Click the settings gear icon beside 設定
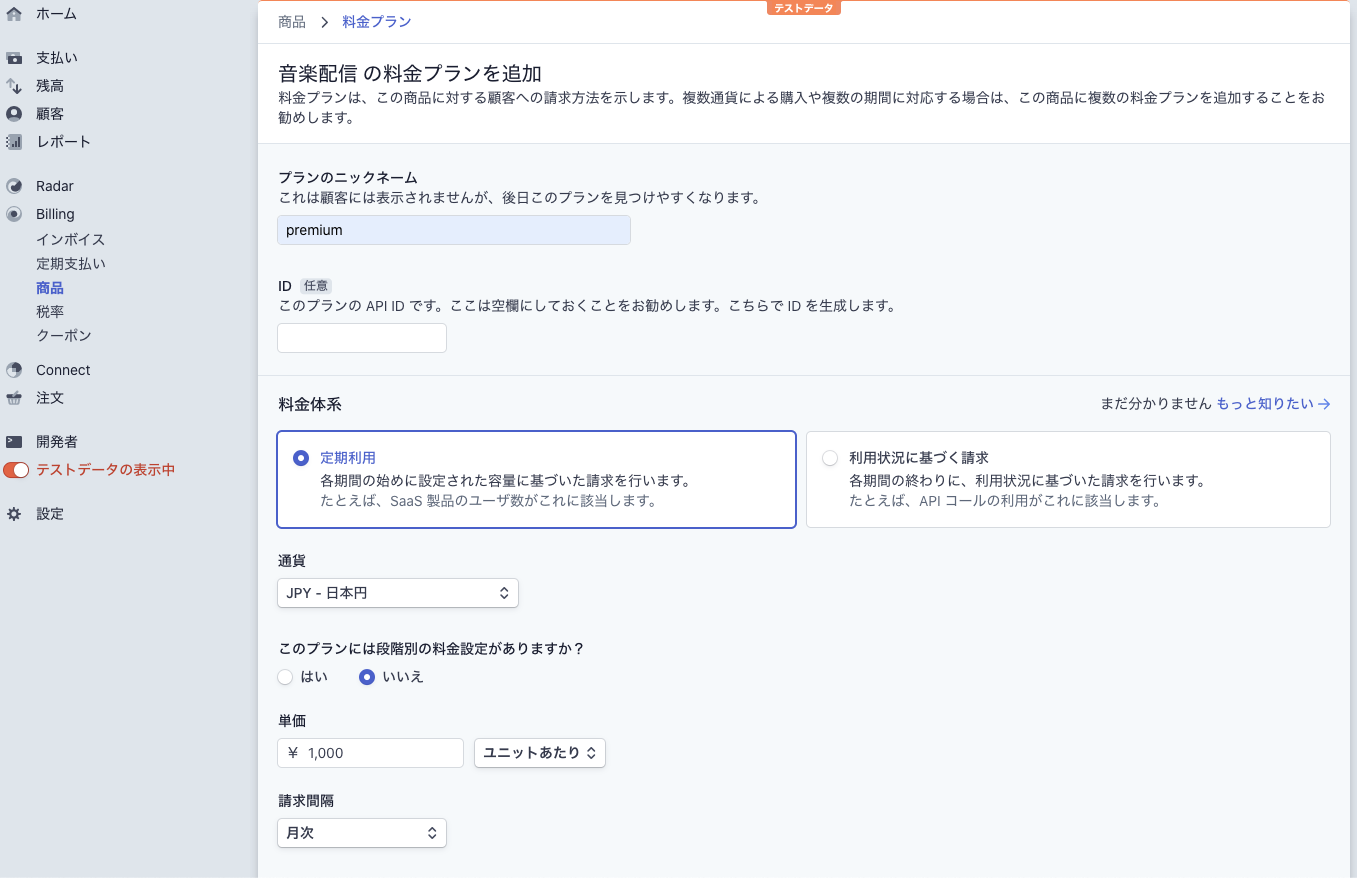The width and height of the screenshot is (1357, 878). pos(14,514)
